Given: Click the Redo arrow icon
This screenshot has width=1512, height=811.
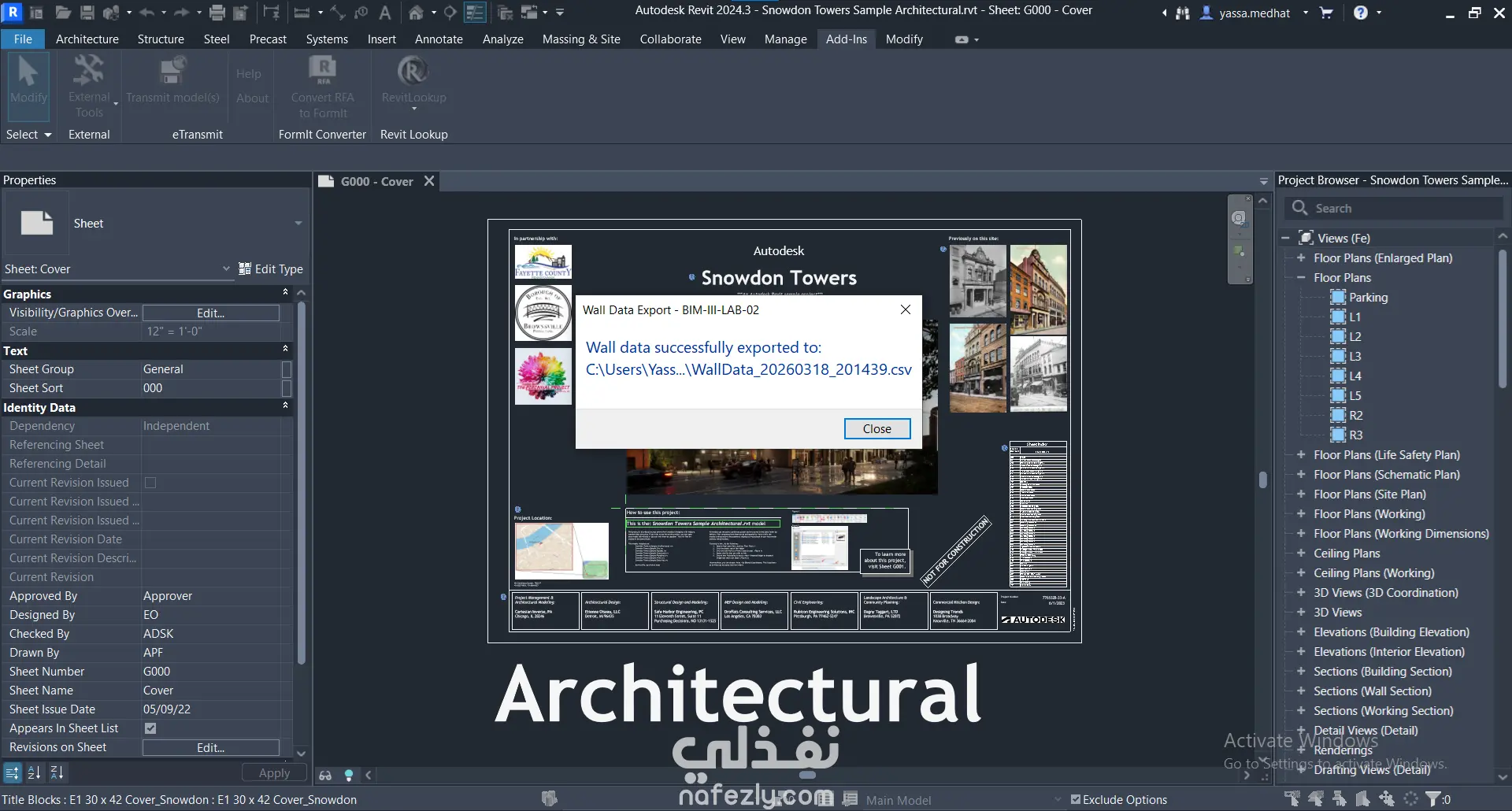Looking at the screenshot, I should click(181, 13).
